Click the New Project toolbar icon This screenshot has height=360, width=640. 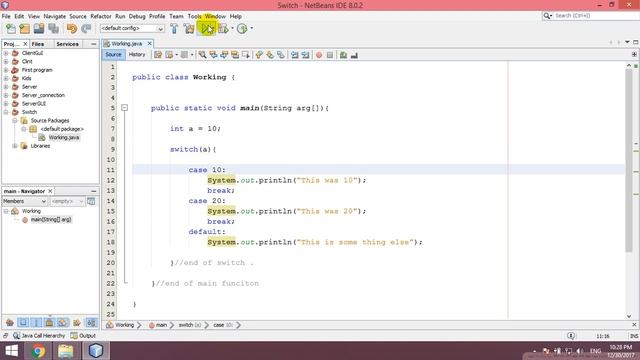point(24,29)
